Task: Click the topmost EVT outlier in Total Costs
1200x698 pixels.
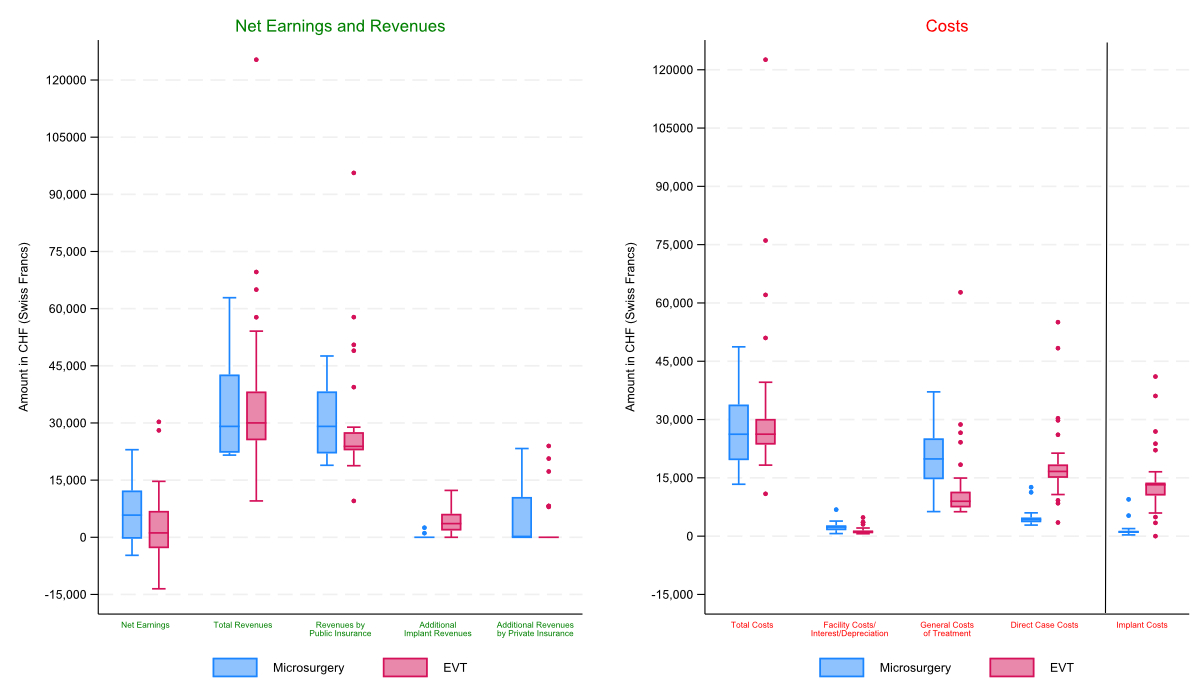Action: 765,60
